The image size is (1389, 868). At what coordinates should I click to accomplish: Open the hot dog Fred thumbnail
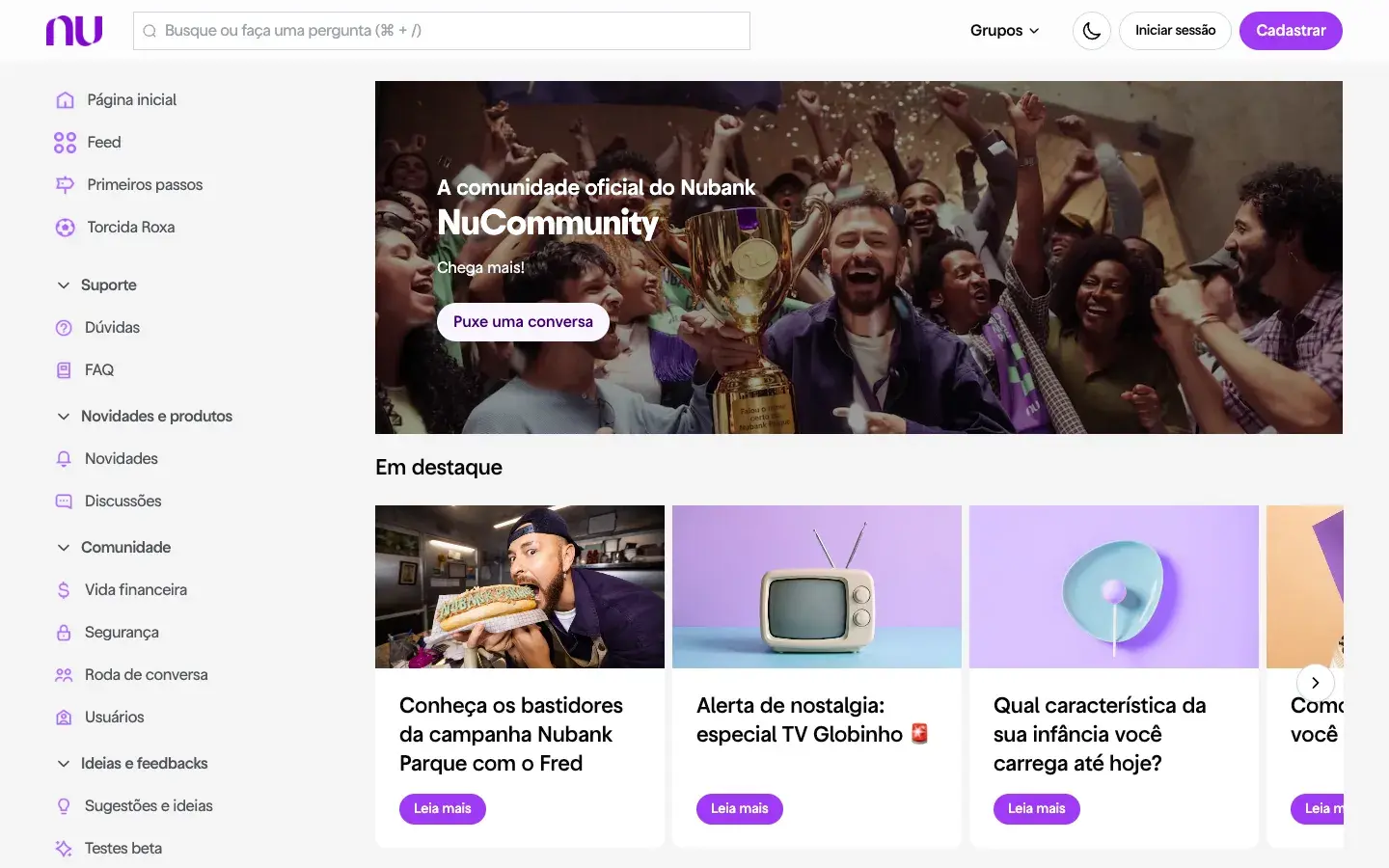click(520, 586)
